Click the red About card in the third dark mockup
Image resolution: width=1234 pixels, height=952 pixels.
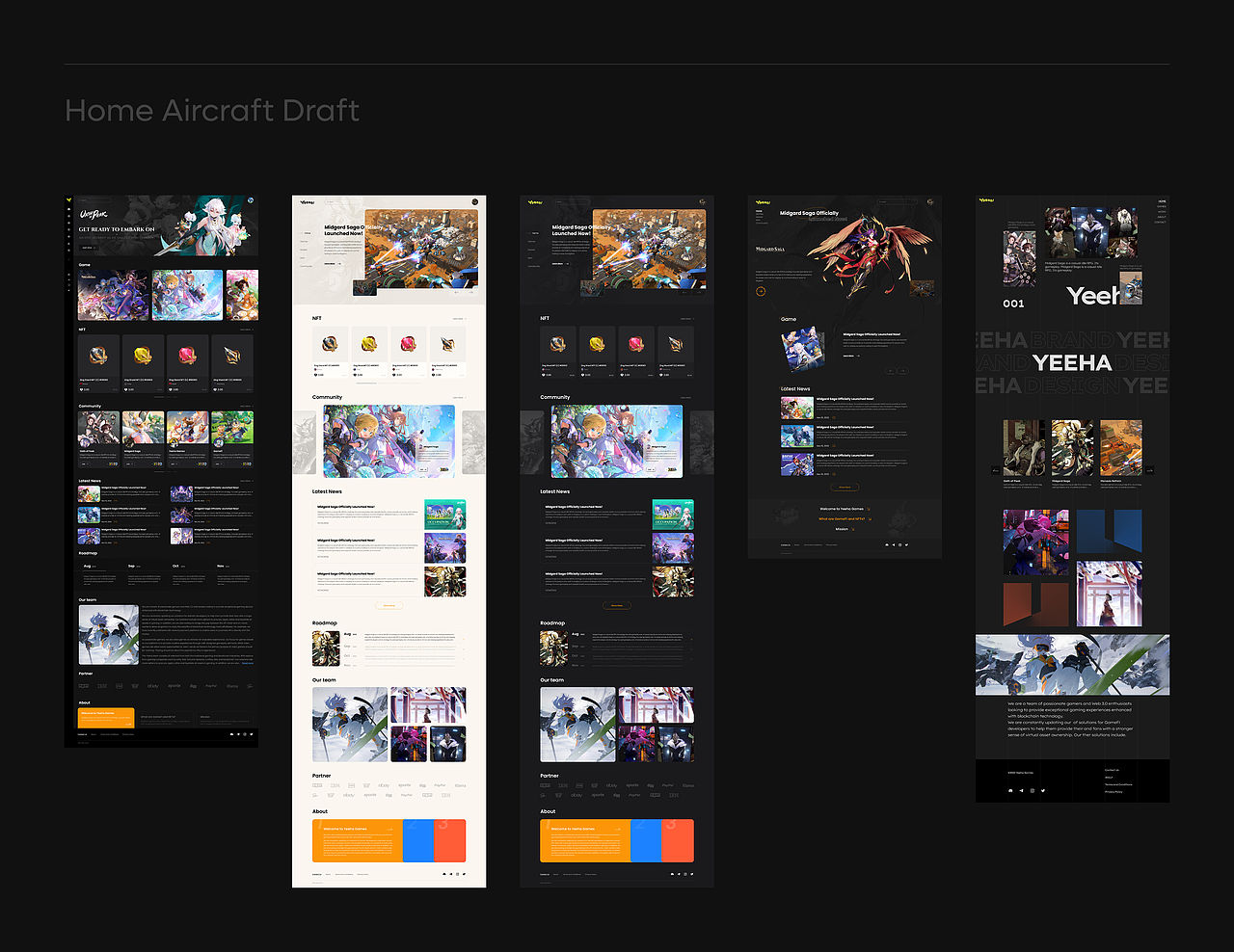coord(678,840)
